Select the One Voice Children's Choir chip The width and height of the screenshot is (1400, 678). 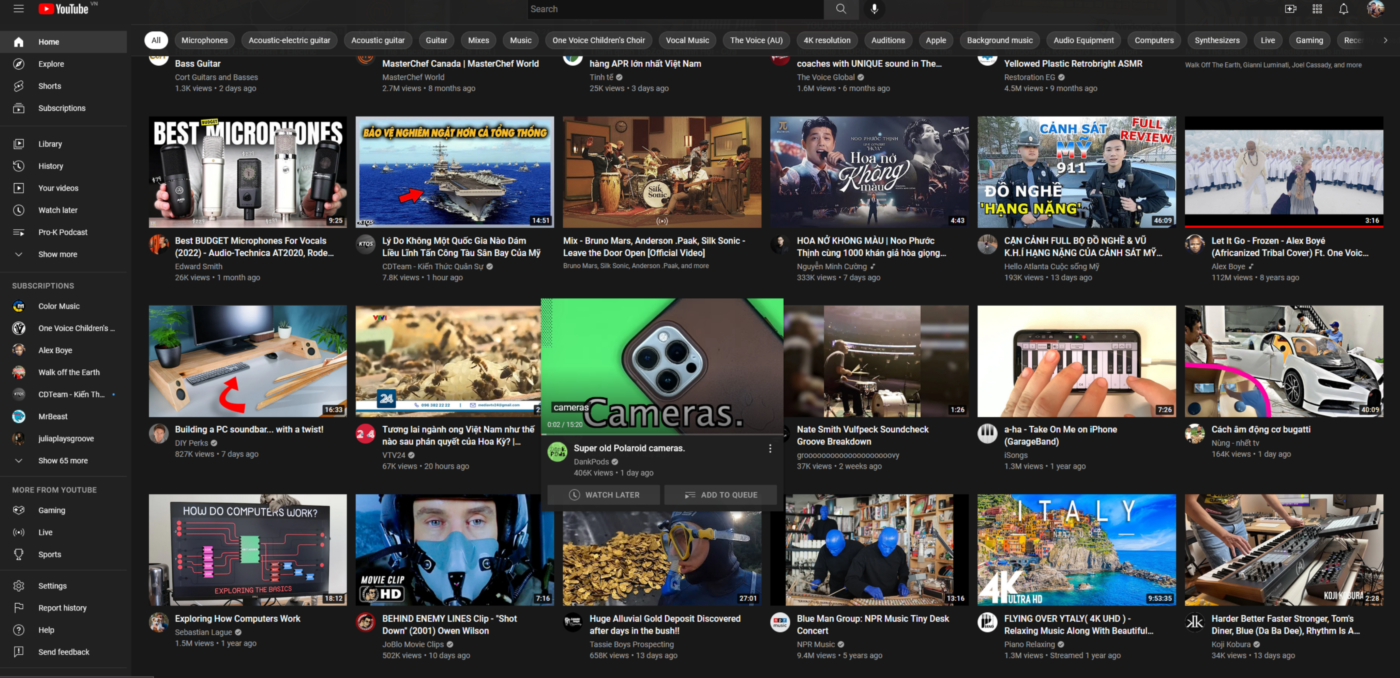tap(599, 41)
